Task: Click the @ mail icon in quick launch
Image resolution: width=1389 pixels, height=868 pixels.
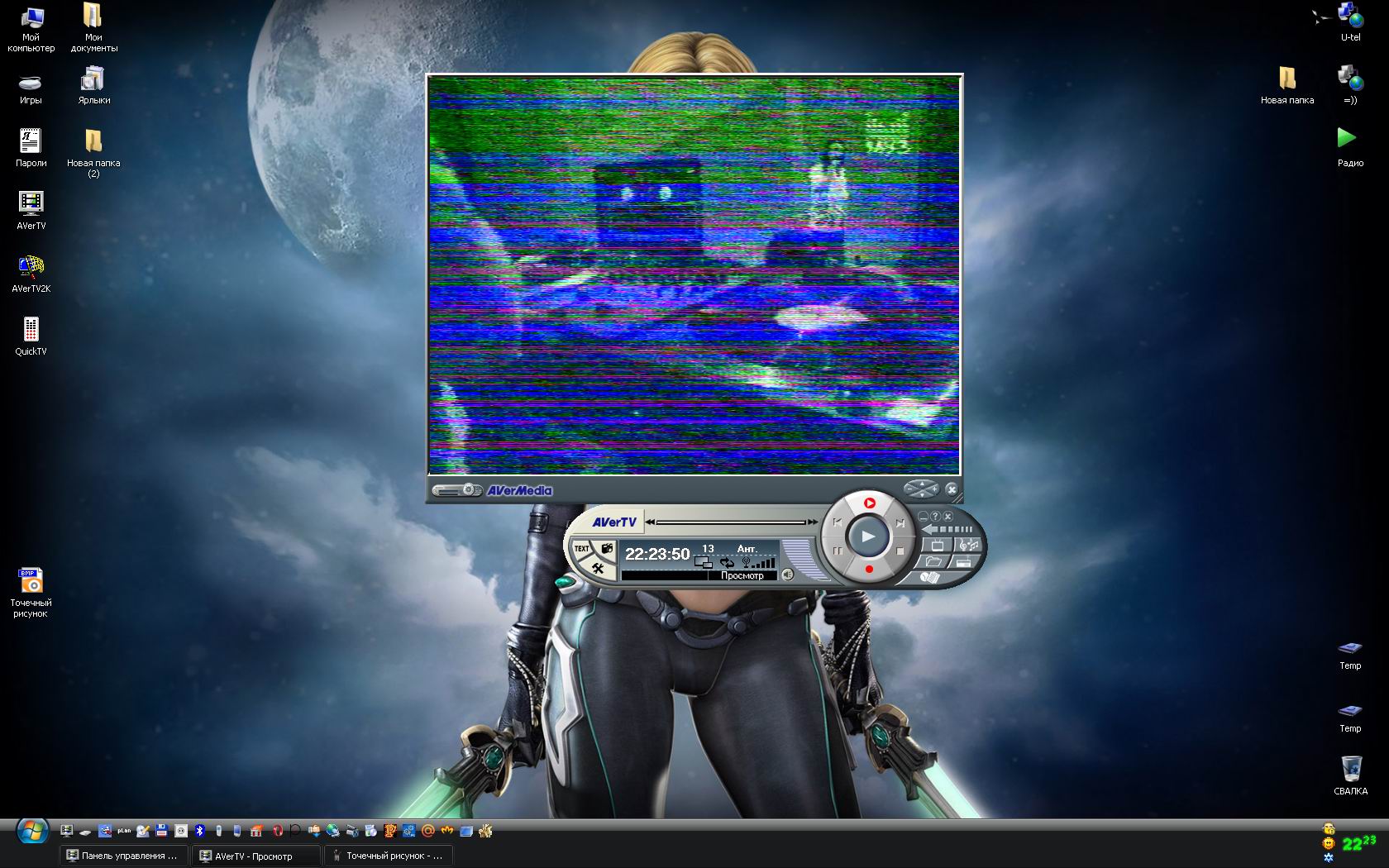Action: coord(428,831)
